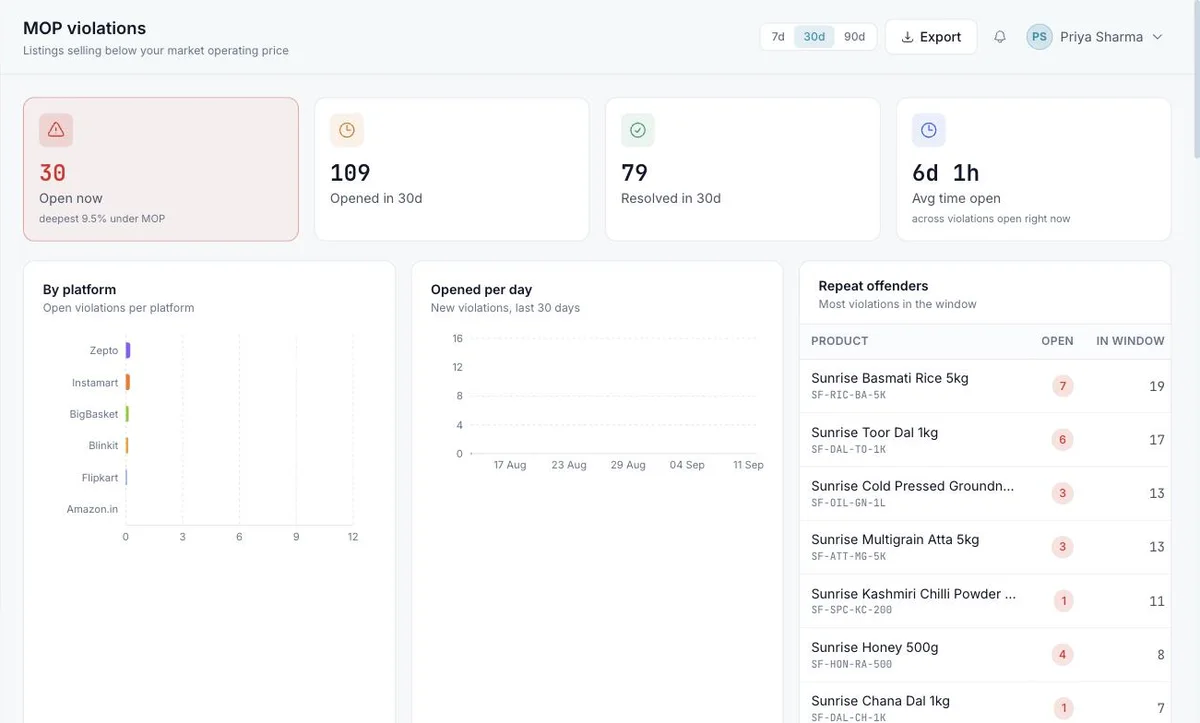This screenshot has width=1200, height=723.
Task: Click the Instamart bar in platform chart
Action: point(128,383)
